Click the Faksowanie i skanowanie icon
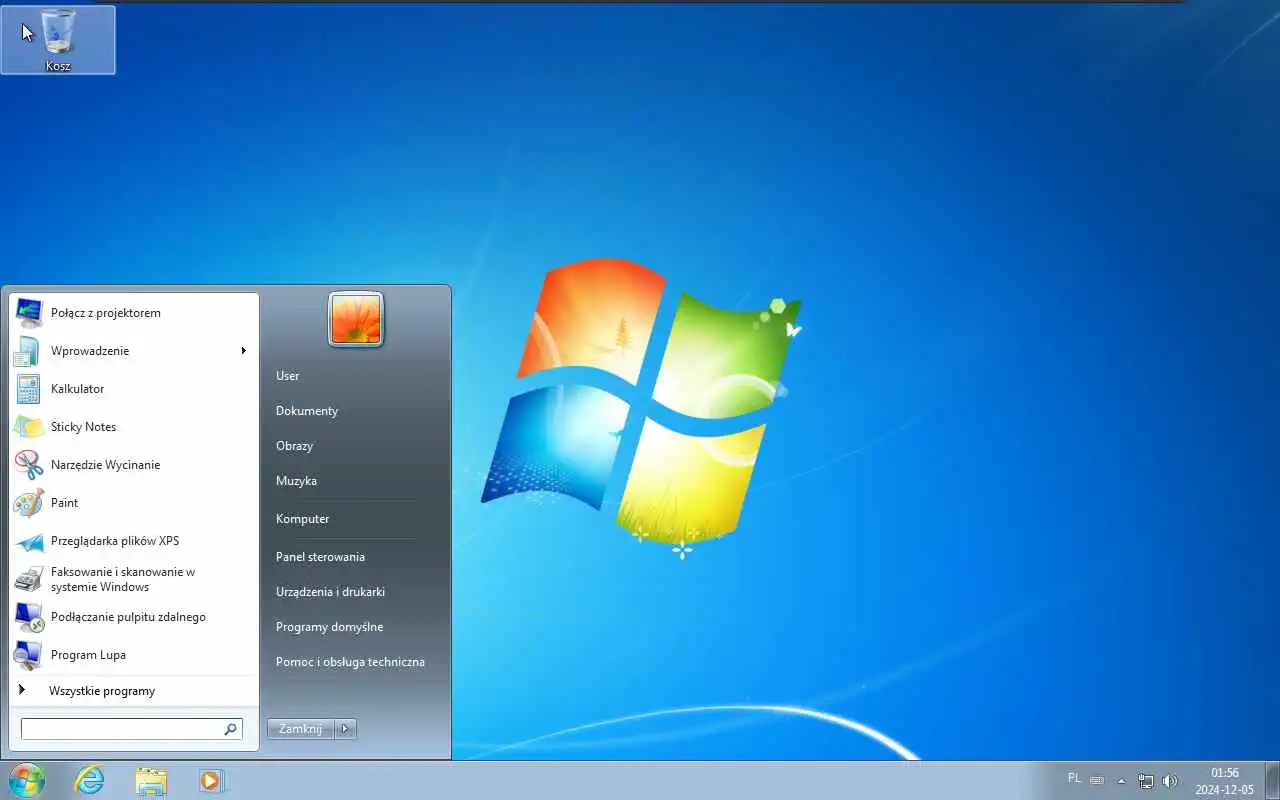Screen dimensions: 1280x800 [x=28, y=579]
